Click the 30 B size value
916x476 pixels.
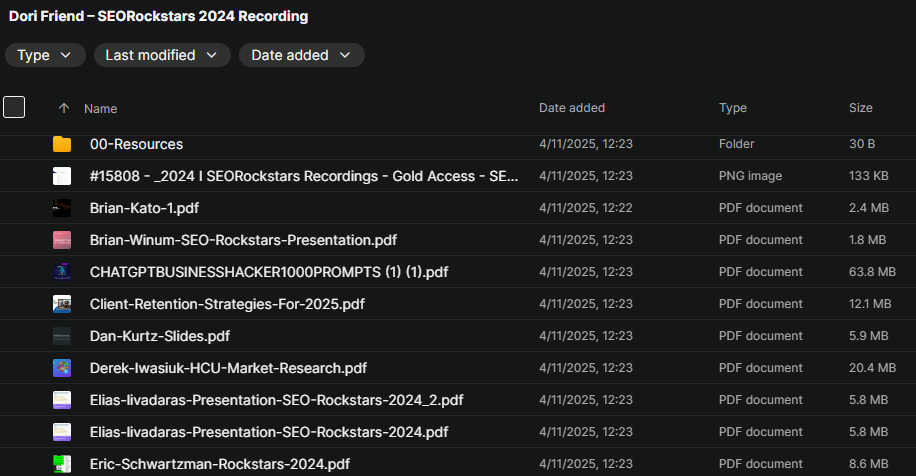click(x=862, y=144)
